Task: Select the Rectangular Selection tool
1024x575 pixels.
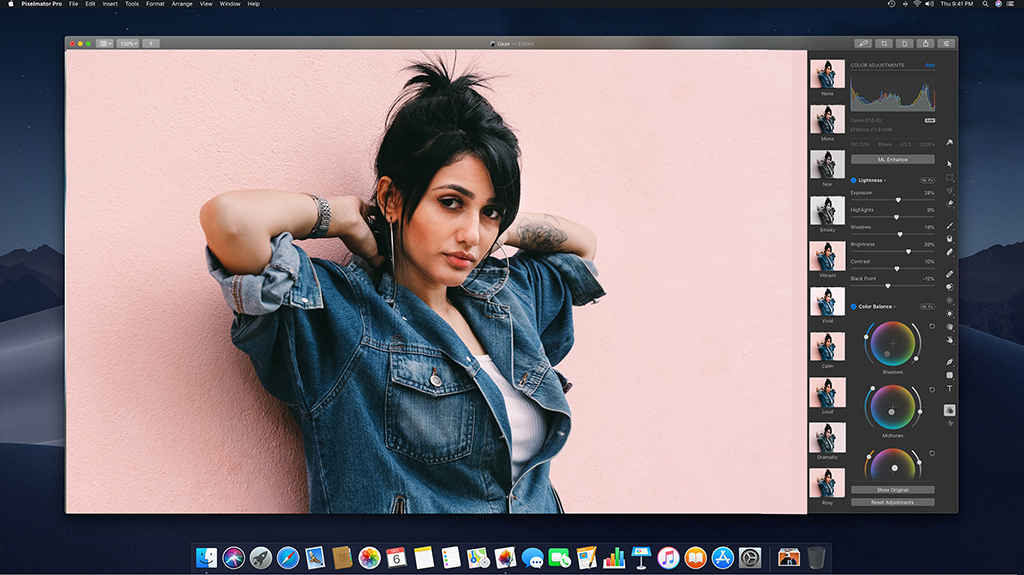Action: [x=950, y=178]
